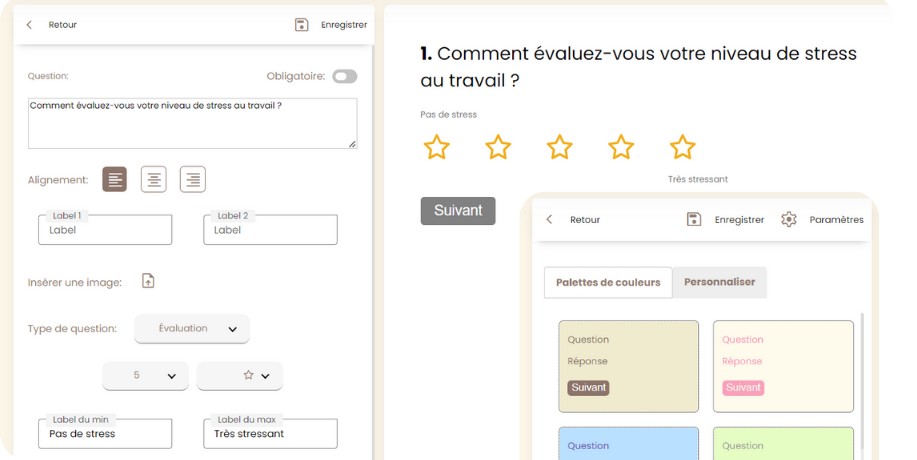Select left alignment icon

(115, 180)
